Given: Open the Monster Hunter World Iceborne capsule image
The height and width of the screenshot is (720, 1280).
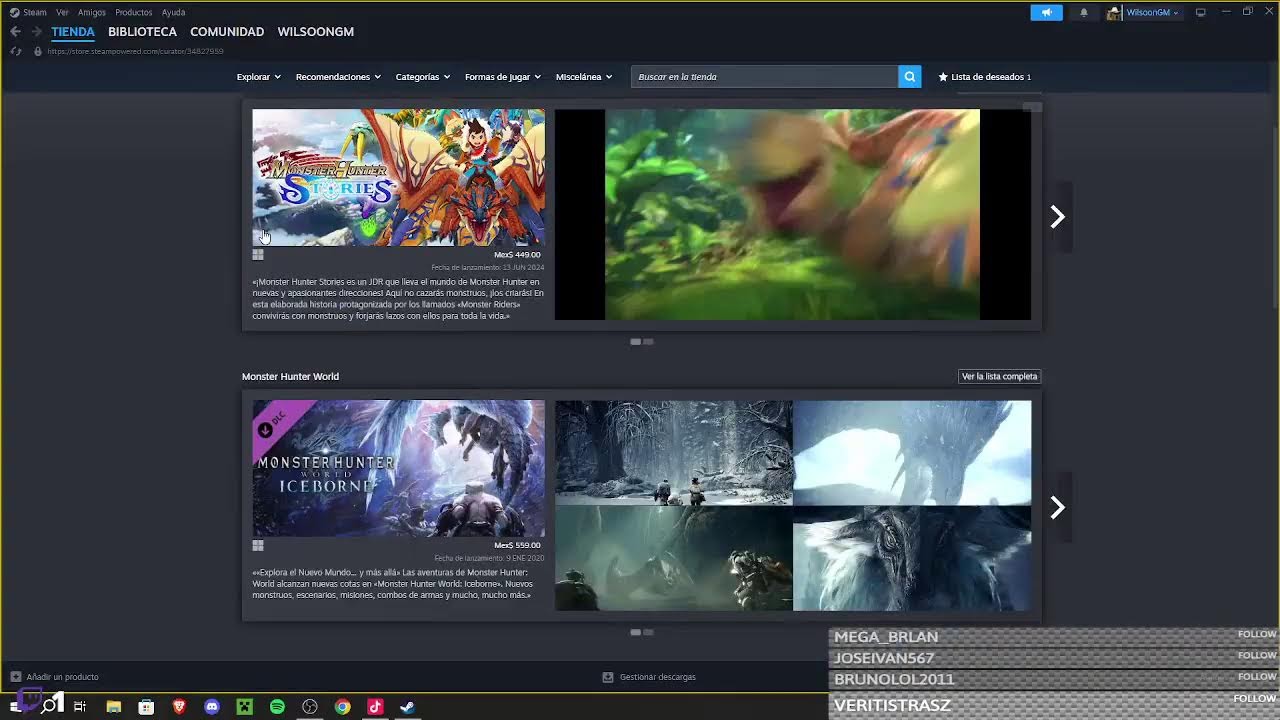Looking at the screenshot, I should pyautogui.click(x=398, y=469).
